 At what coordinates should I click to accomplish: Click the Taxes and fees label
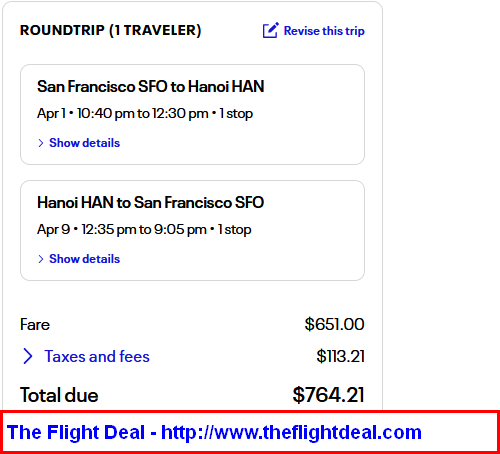(97, 356)
